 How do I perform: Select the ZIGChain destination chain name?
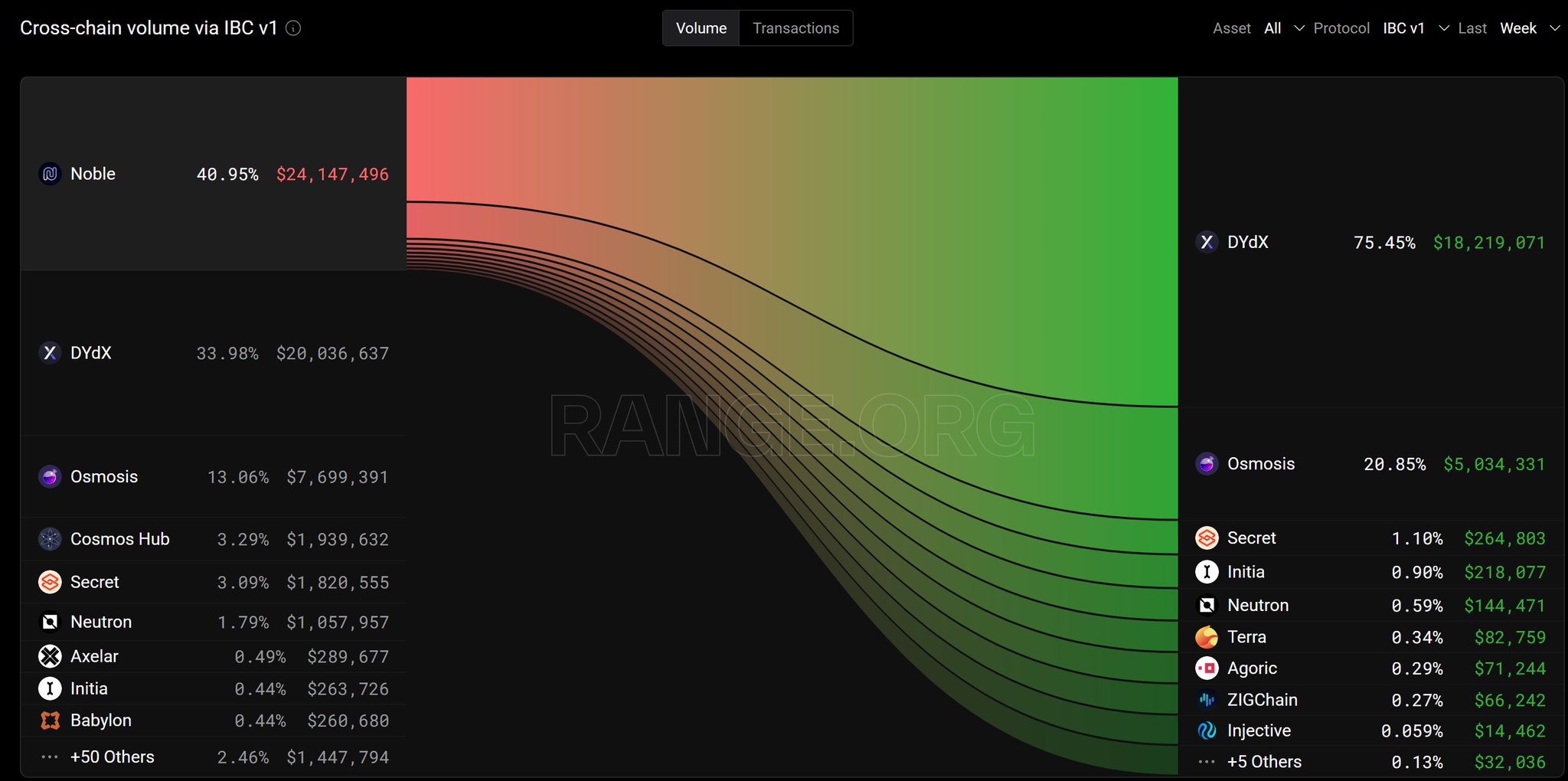1263,700
